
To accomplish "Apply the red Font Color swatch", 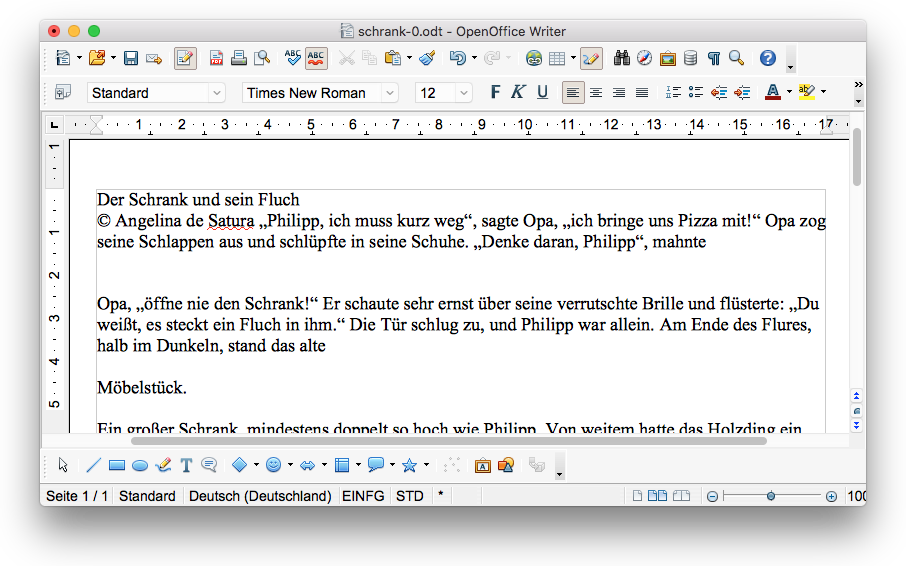I will point(773,92).
